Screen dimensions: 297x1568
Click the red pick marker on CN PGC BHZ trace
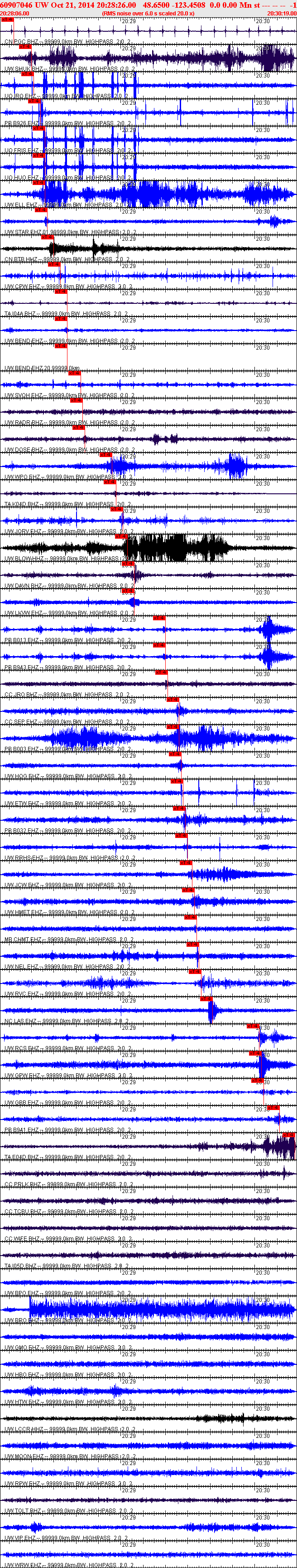(x=7, y=19)
